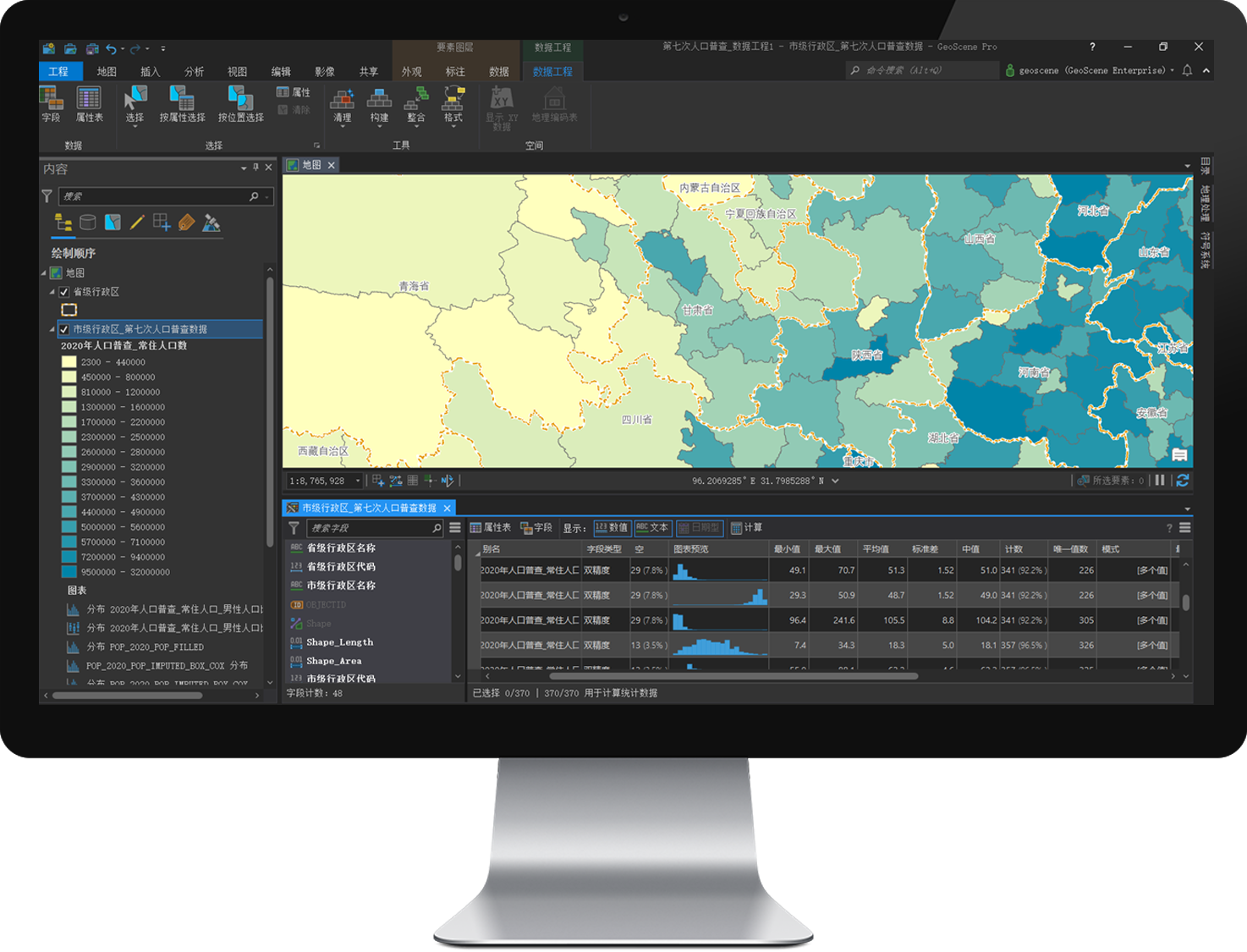Select the 市级行政区 data engineering view tab
The height and width of the screenshot is (952, 1247).
coord(369,508)
